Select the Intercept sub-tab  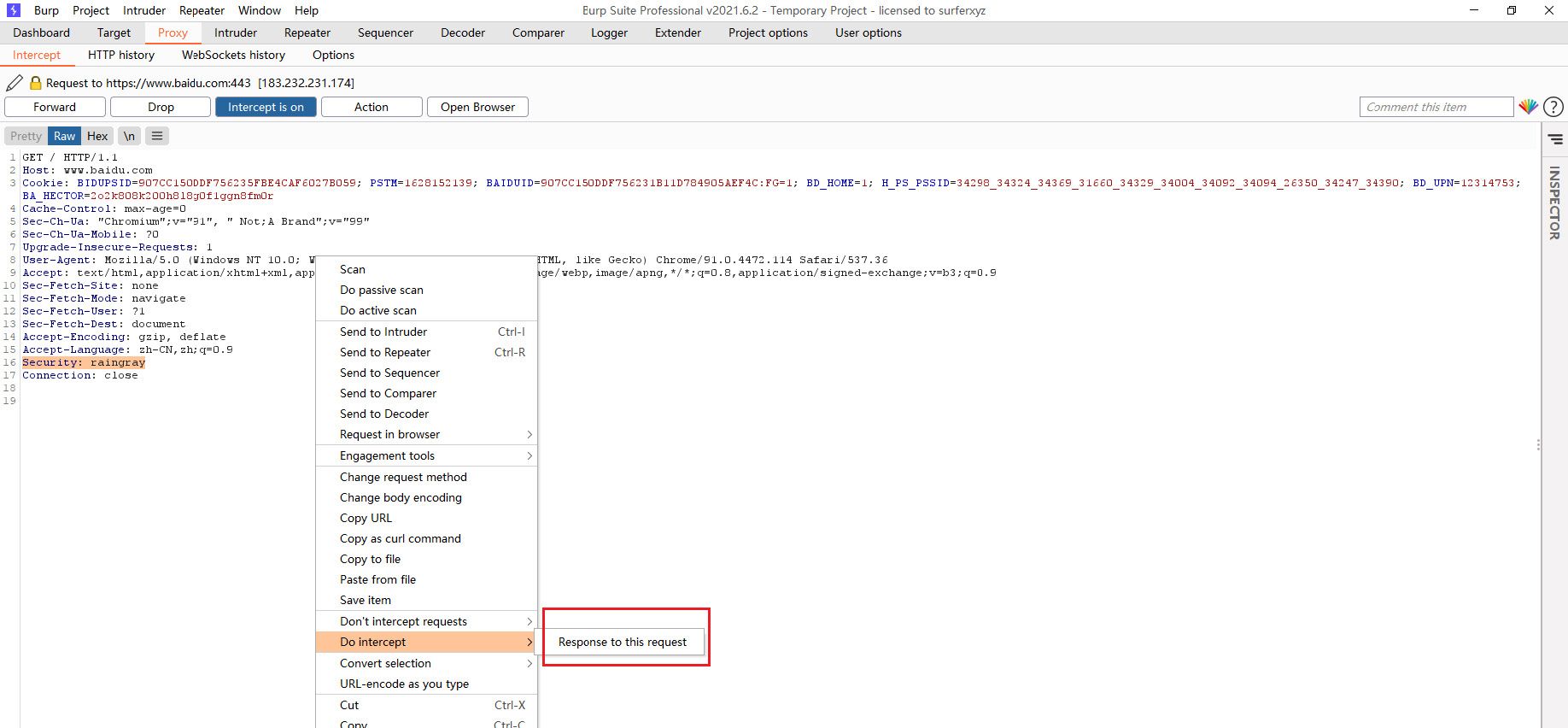tap(37, 55)
